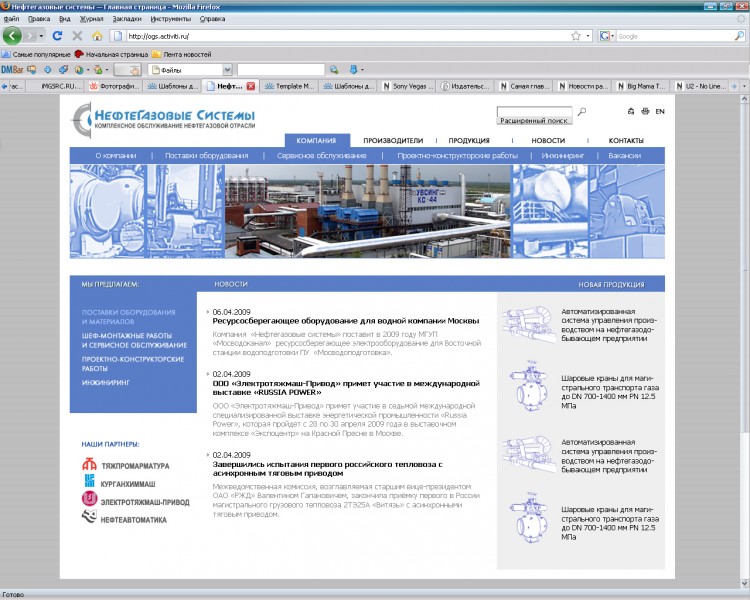Open the КОМПАНИЯ site navigation tab
Image resolution: width=750 pixels, height=600 pixels.
[x=317, y=140]
